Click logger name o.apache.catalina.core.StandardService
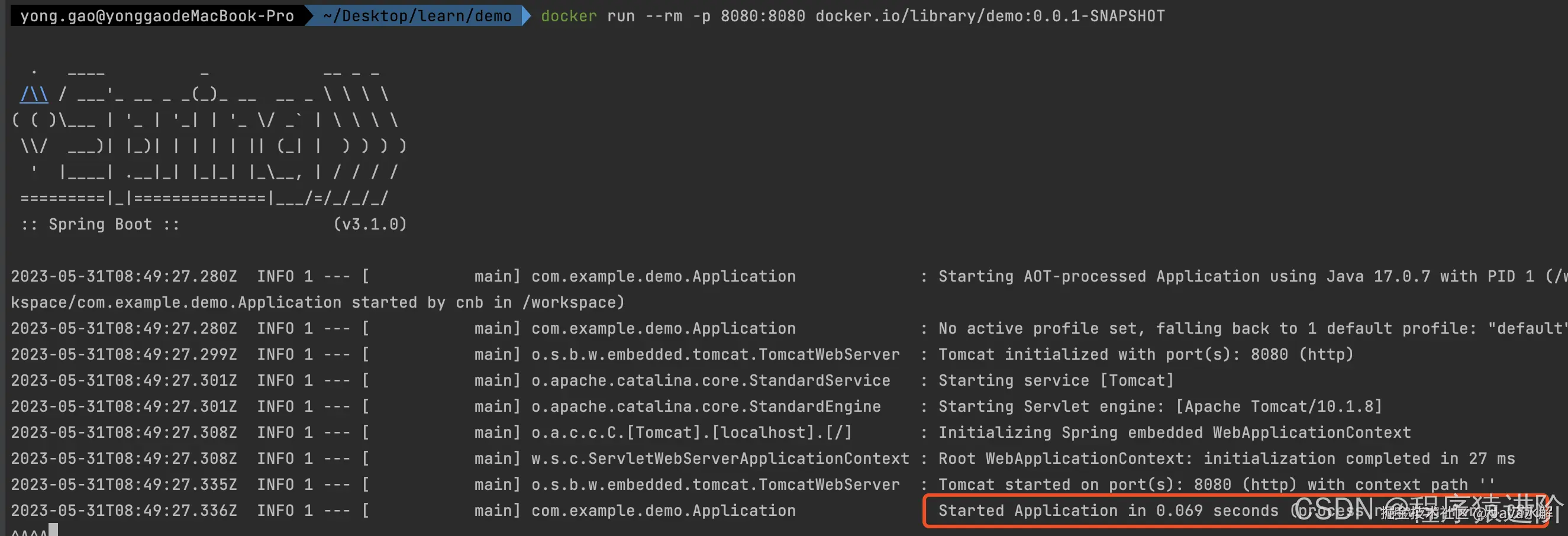 (711, 380)
